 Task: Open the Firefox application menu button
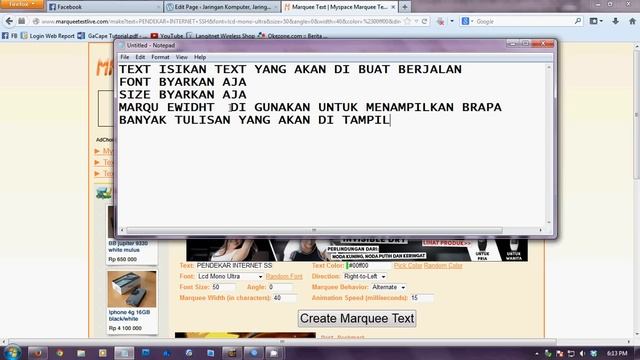coord(21,4)
